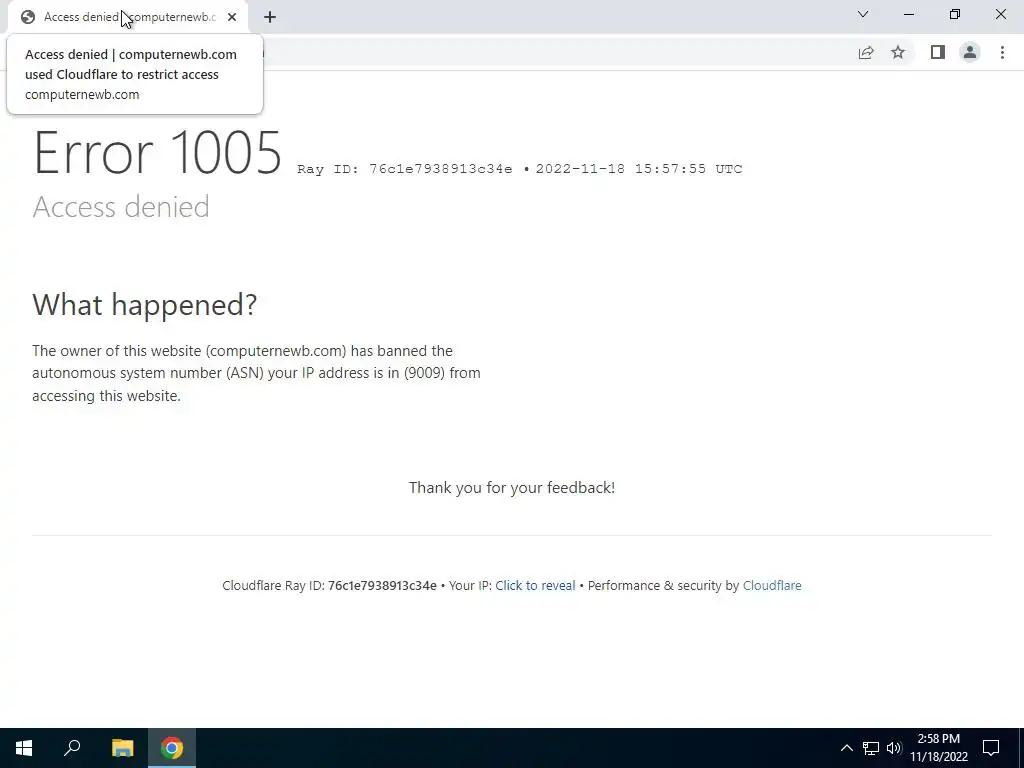
Task: Open a new browser tab
Action: (x=270, y=17)
